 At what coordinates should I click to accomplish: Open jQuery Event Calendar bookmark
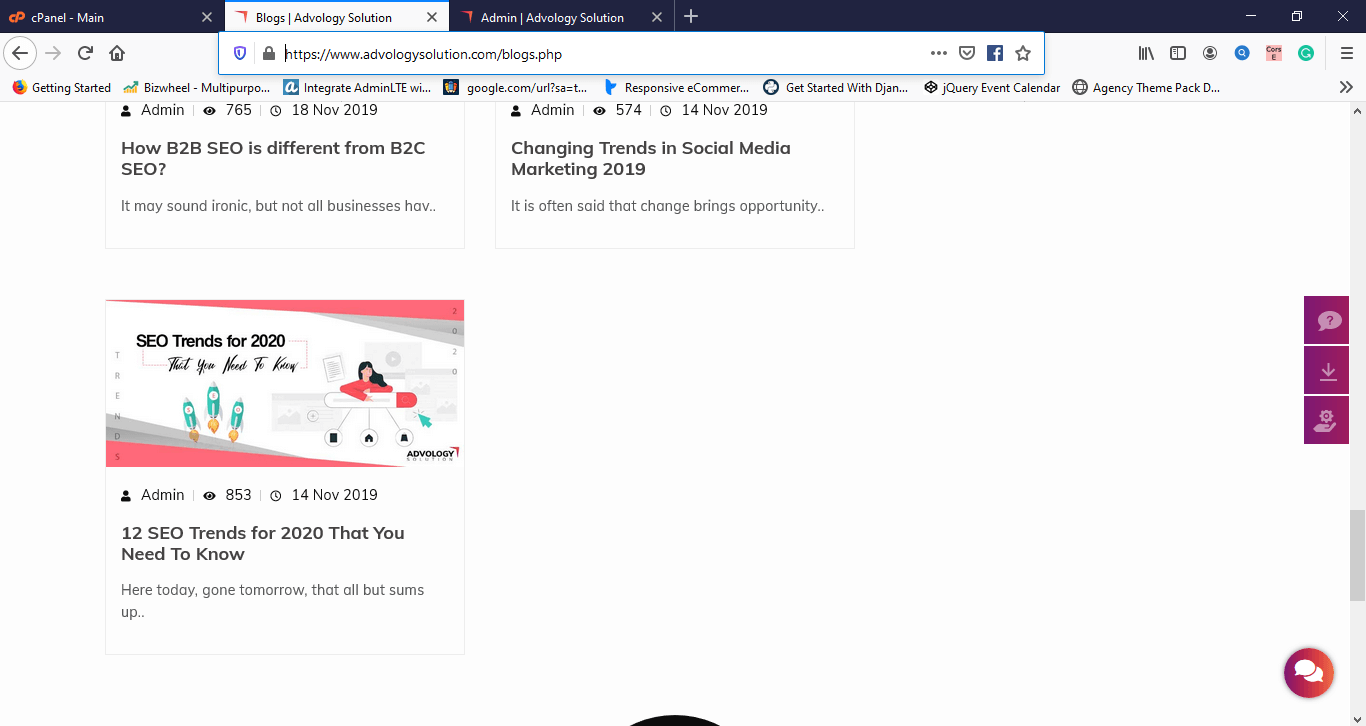tap(992, 87)
